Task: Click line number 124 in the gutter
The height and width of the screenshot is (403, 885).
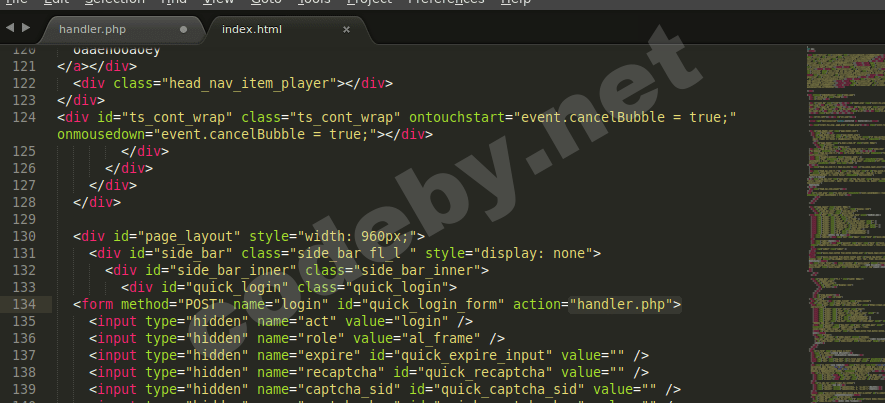Action: click(x=24, y=117)
